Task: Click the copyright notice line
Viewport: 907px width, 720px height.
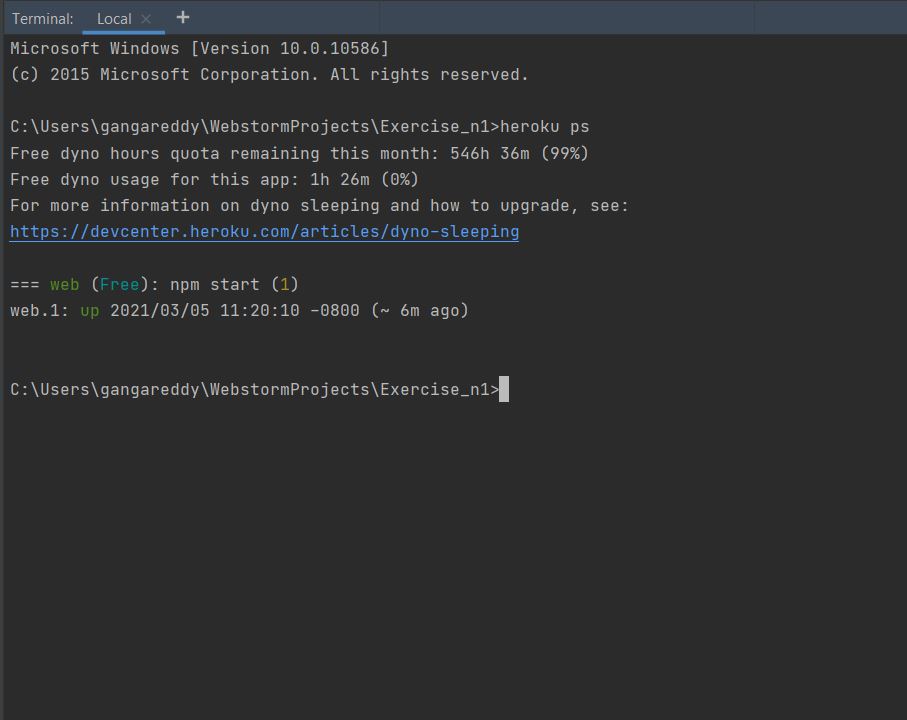Action: 265,74
